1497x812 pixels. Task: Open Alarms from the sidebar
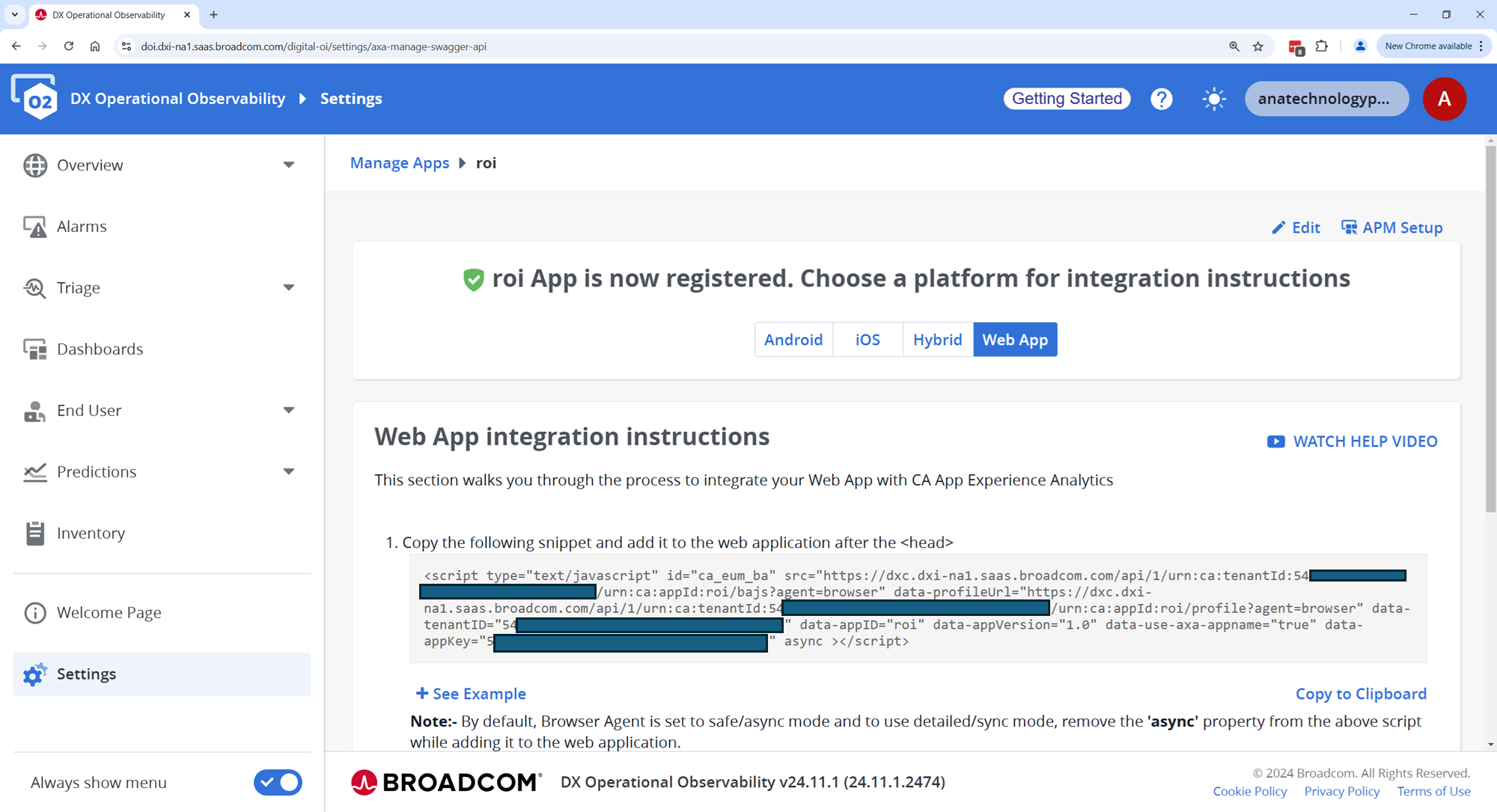pyautogui.click(x=82, y=226)
